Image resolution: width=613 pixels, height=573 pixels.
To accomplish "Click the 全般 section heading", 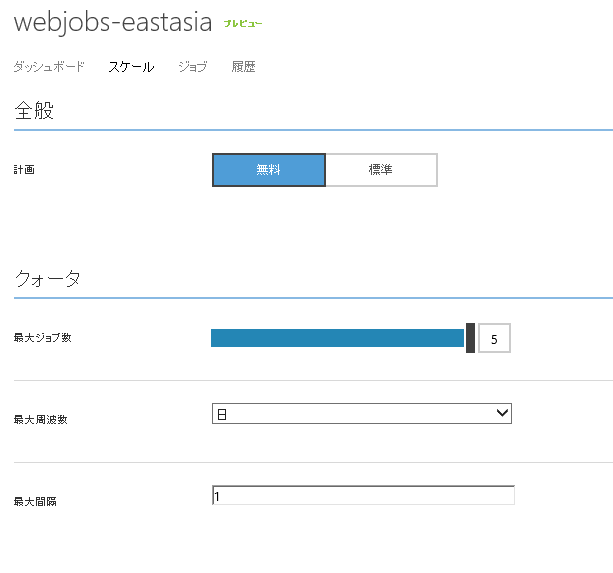I will pos(34,111).
